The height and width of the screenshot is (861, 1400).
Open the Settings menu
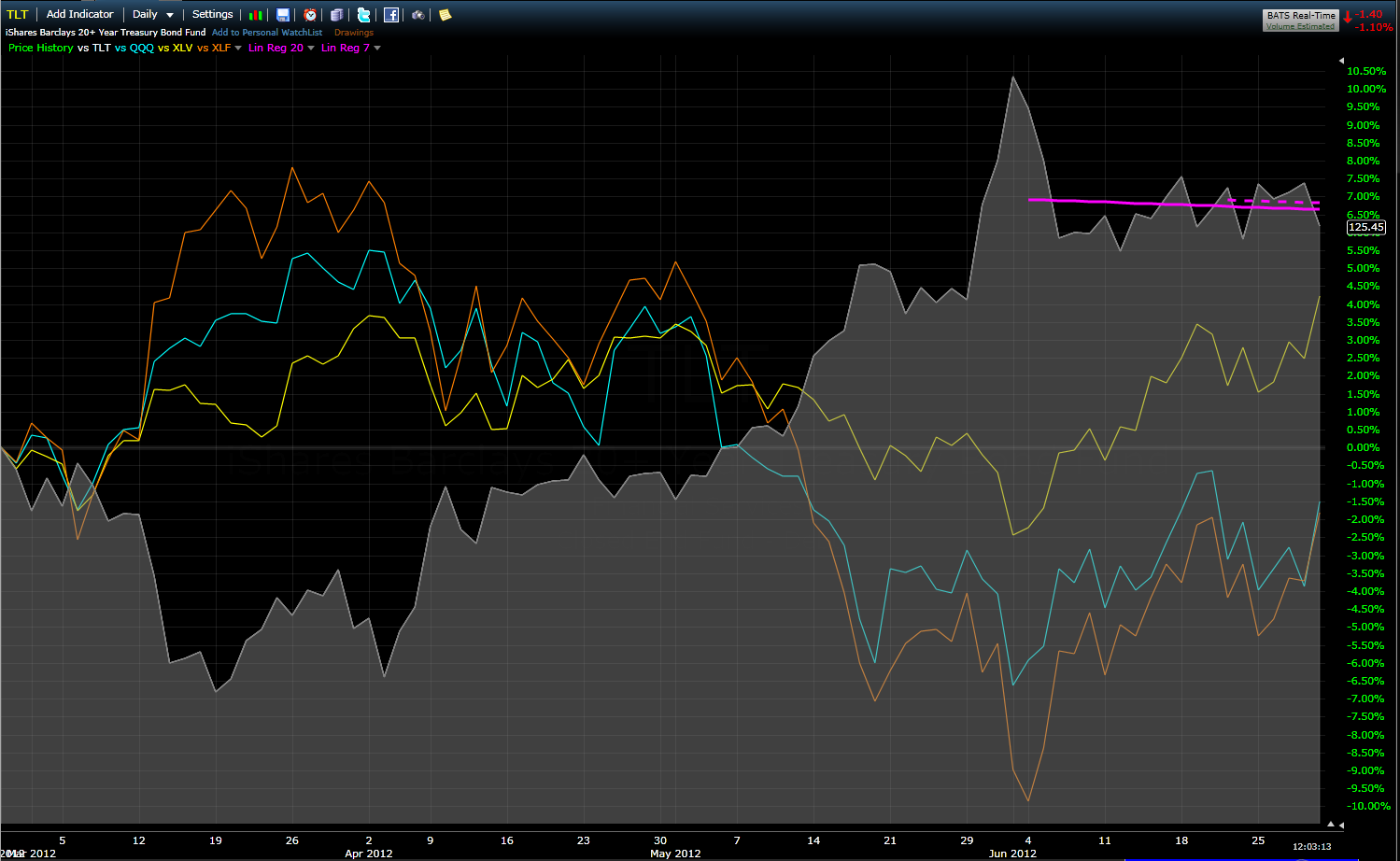pos(213,14)
